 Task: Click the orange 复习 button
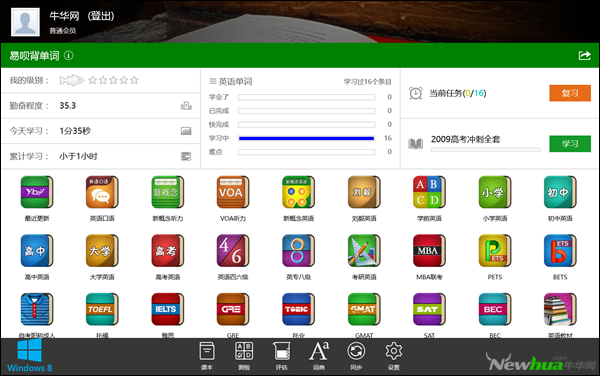pos(570,93)
